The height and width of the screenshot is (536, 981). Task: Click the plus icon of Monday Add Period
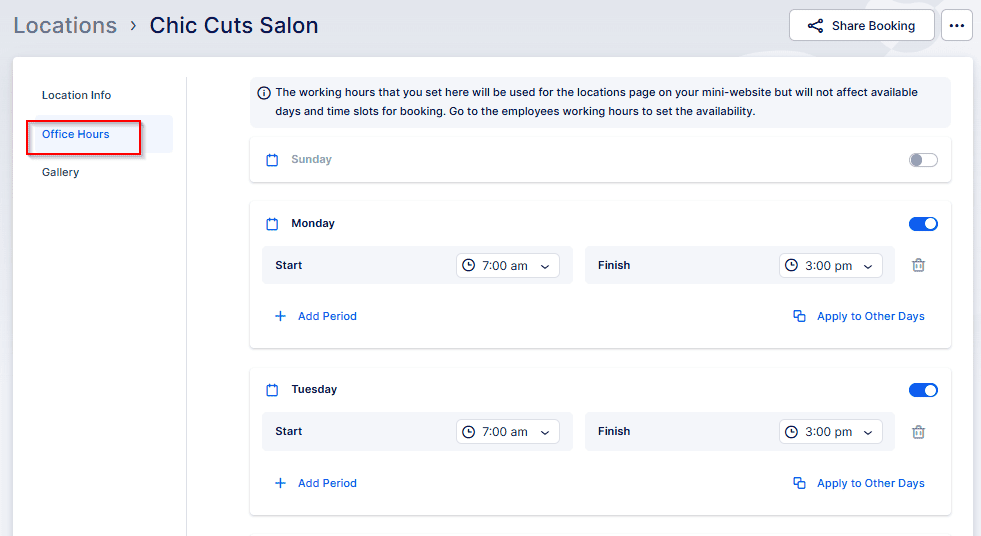(280, 316)
